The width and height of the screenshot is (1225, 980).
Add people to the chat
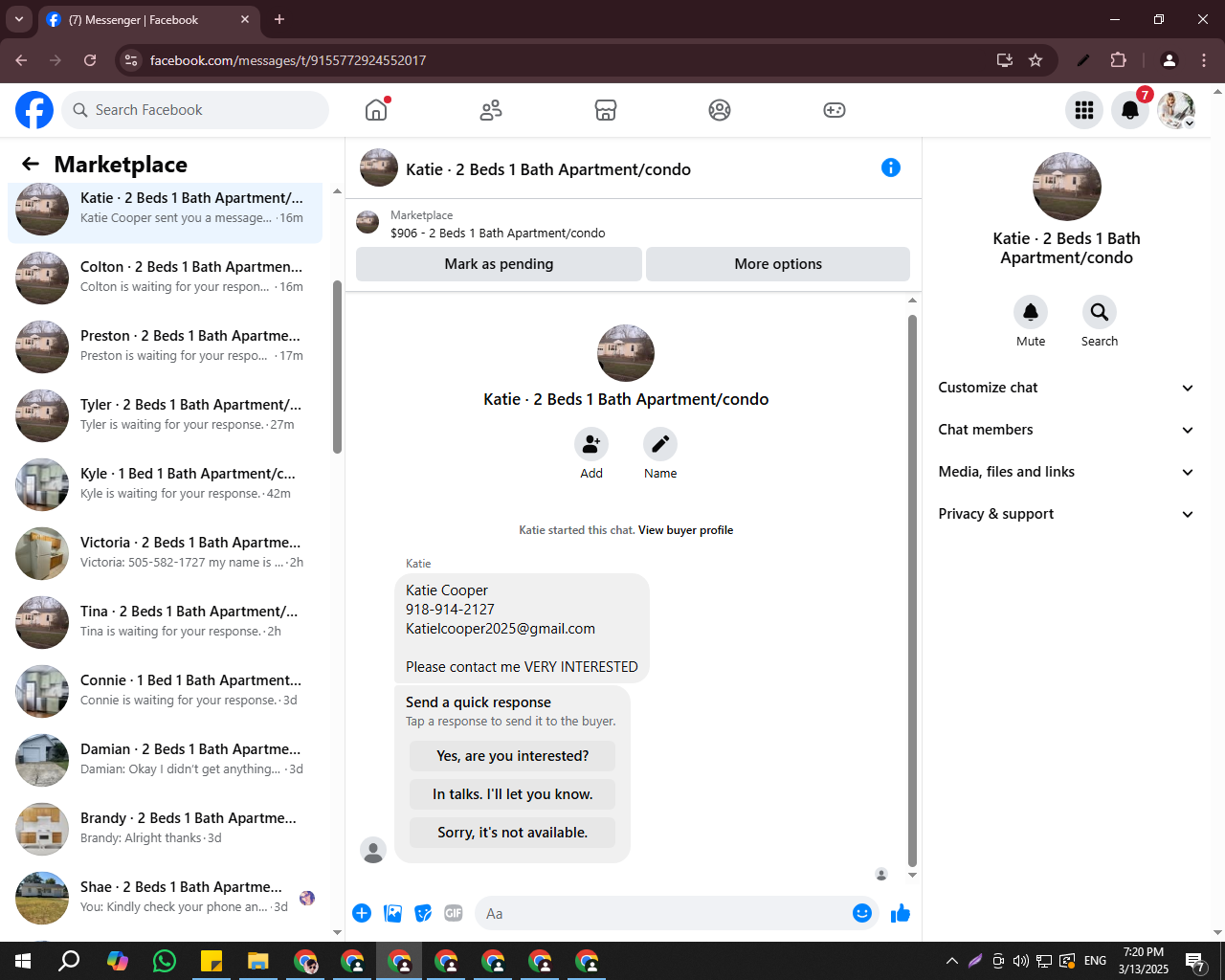[x=591, y=444]
